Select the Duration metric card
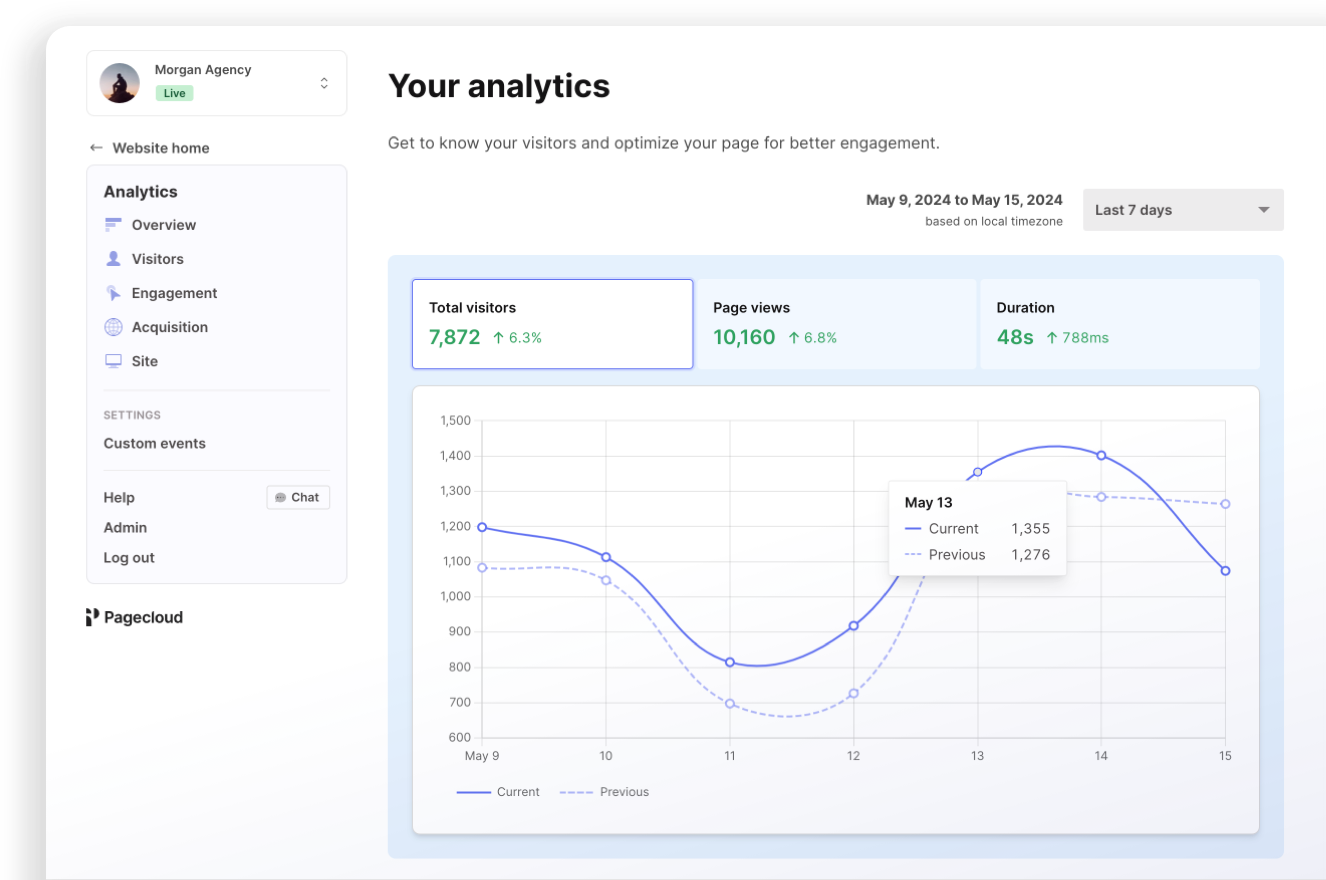 (1120, 324)
